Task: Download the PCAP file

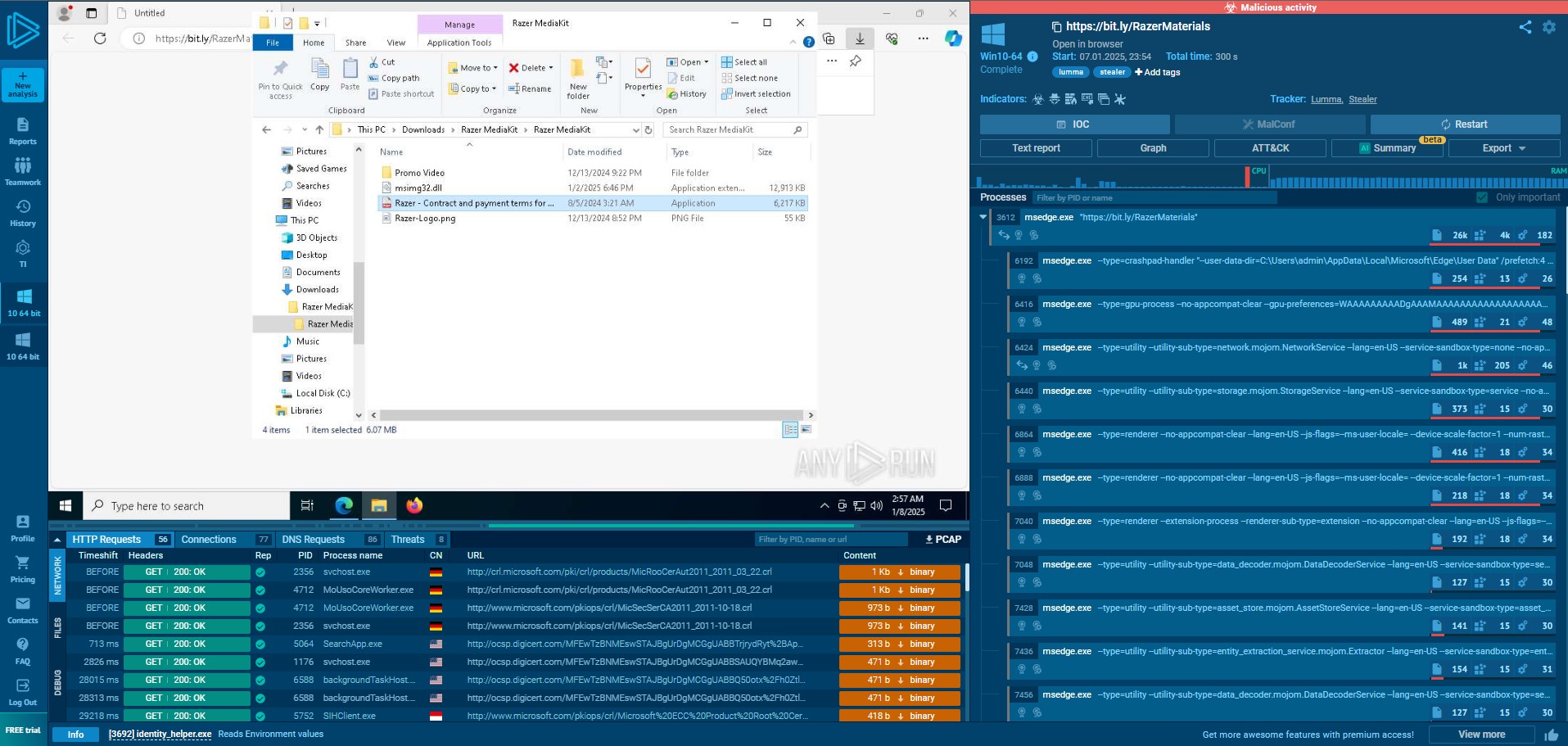Action: 942,540
